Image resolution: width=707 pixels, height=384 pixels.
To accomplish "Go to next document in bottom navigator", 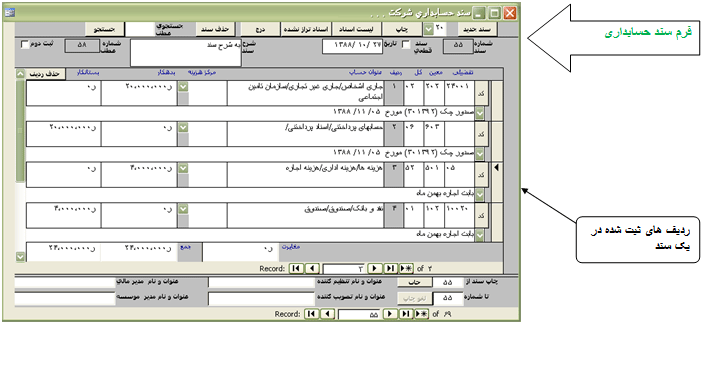I will (390, 314).
